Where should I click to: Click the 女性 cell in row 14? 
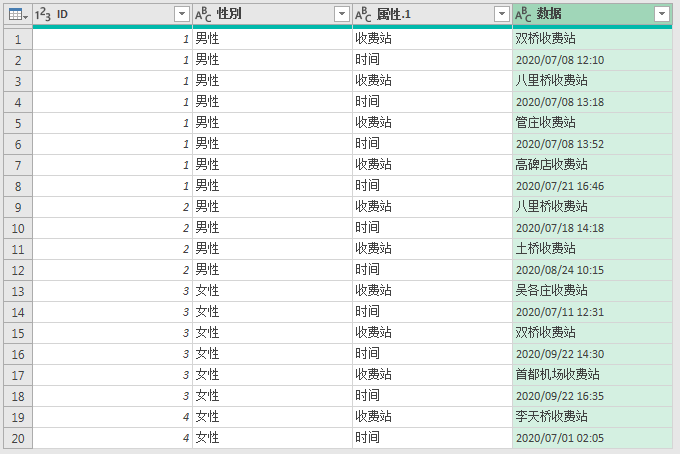[x=272, y=312]
